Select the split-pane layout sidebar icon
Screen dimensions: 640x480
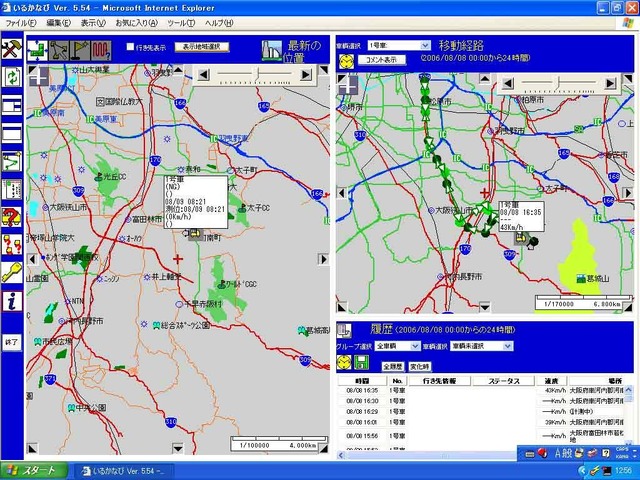[12, 105]
